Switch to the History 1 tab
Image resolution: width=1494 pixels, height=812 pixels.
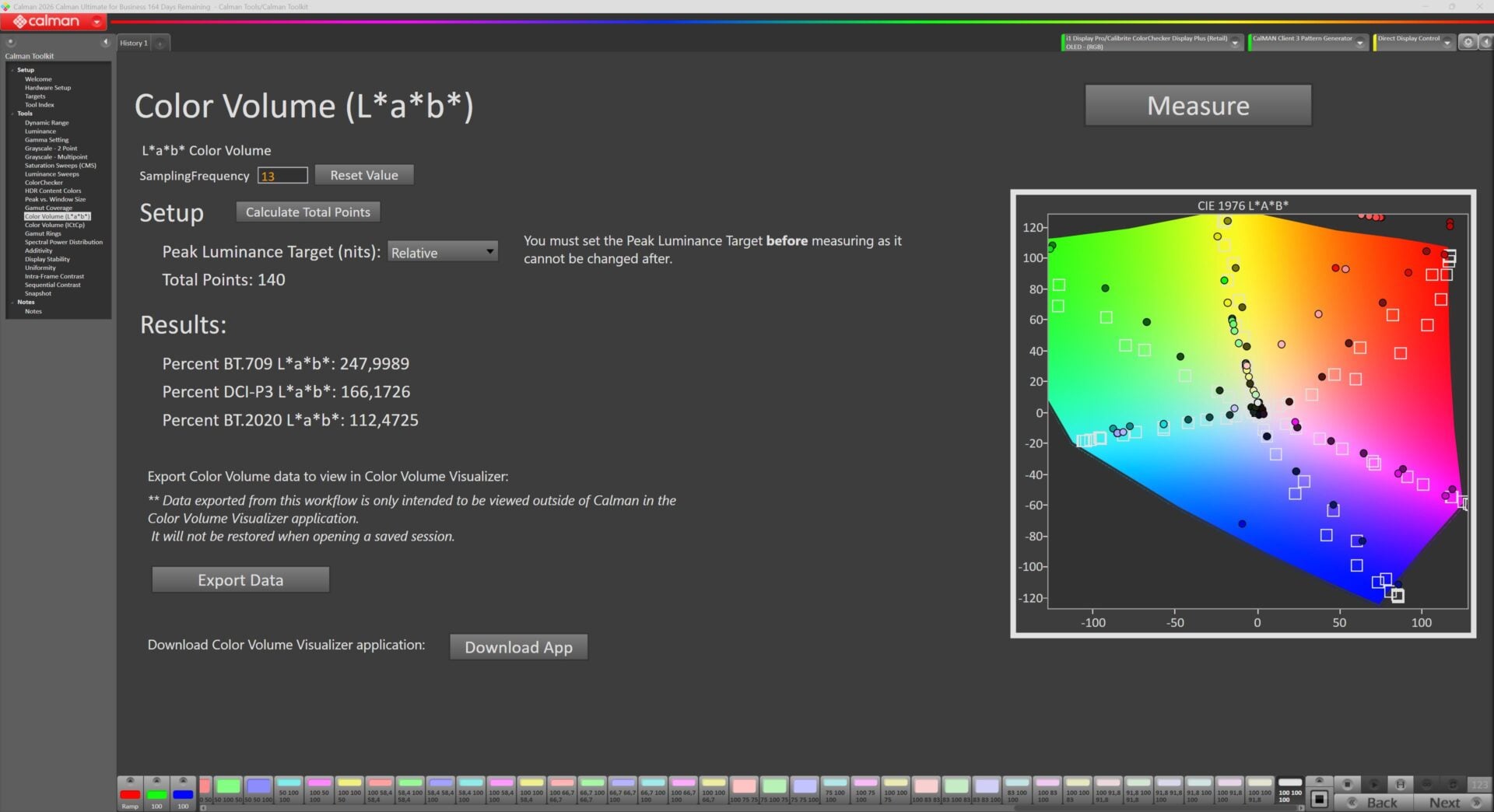pyautogui.click(x=134, y=44)
